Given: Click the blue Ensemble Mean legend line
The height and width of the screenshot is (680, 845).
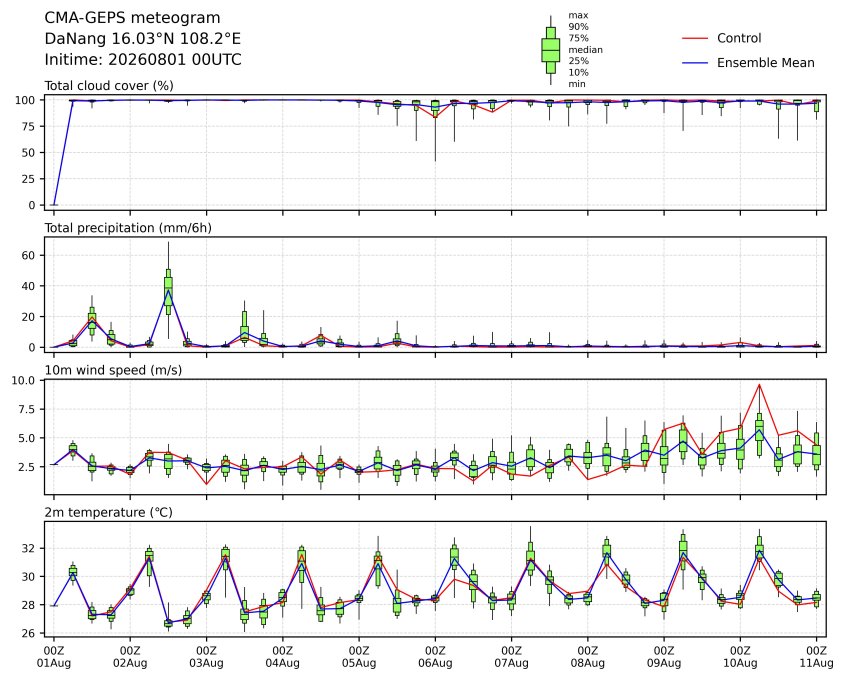Looking at the screenshot, I should [x=695, y=63].
